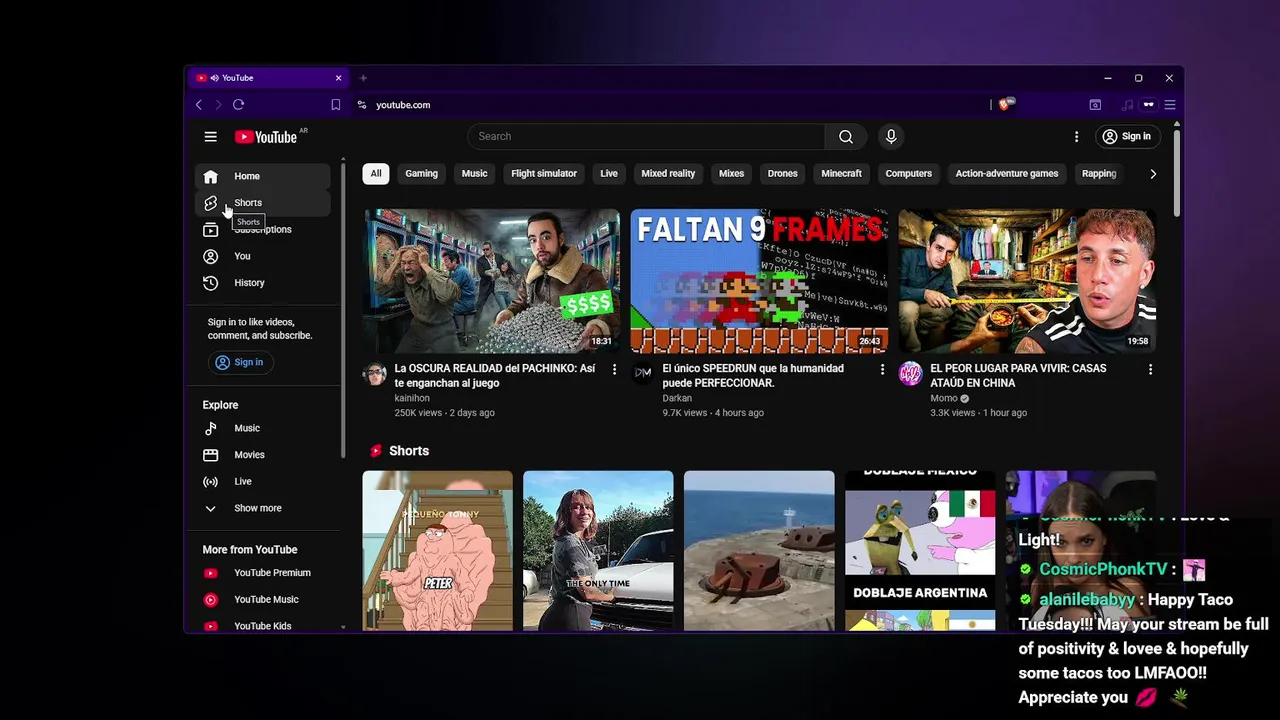The width and height of the screenshot is (1280, 720).
Task: Select the Gaming filter chip
Action: pos(421,174)
